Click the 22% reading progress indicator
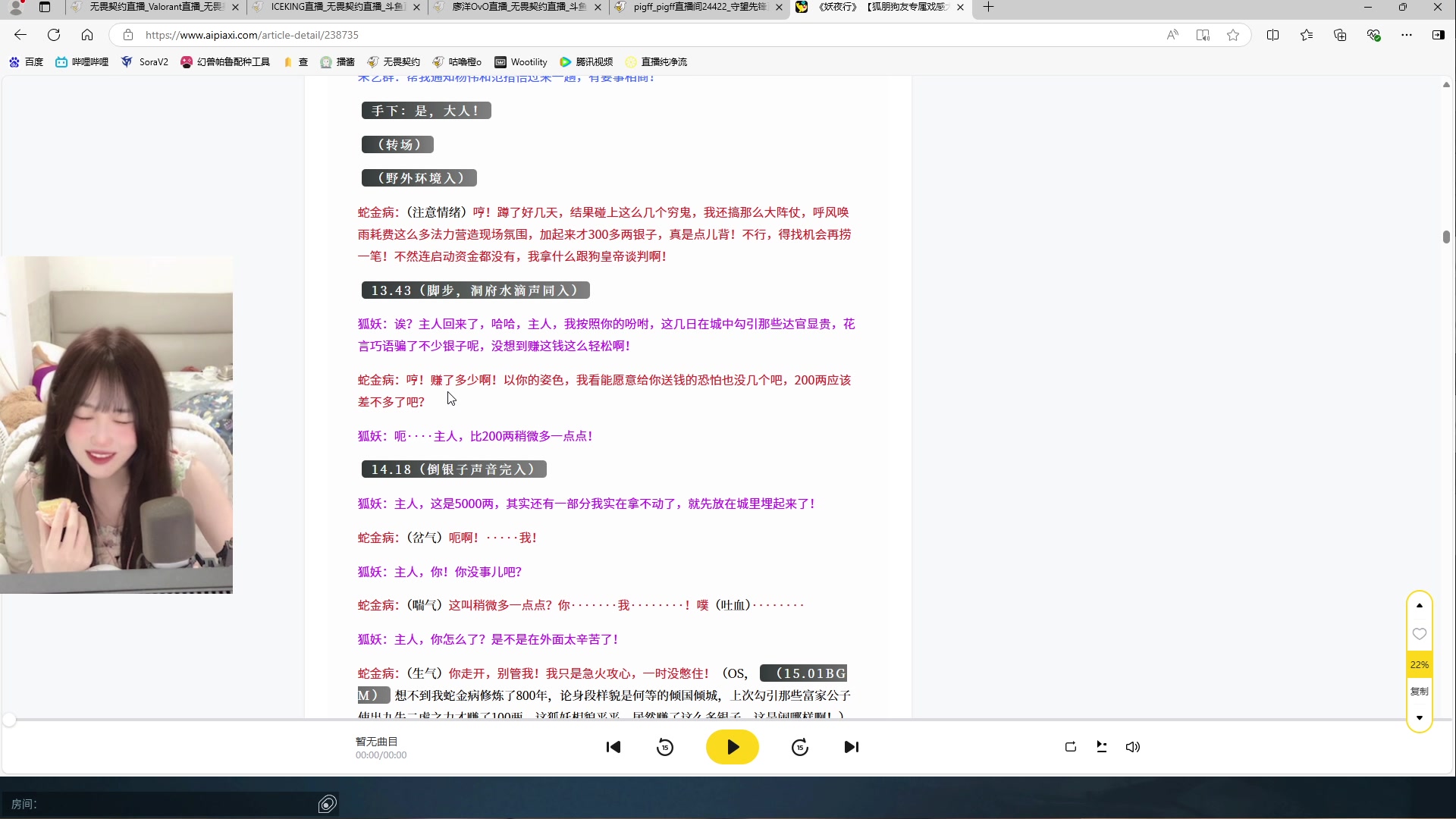The width and height of the screenshot is (1456, 819). click(x=1419, y=664)
